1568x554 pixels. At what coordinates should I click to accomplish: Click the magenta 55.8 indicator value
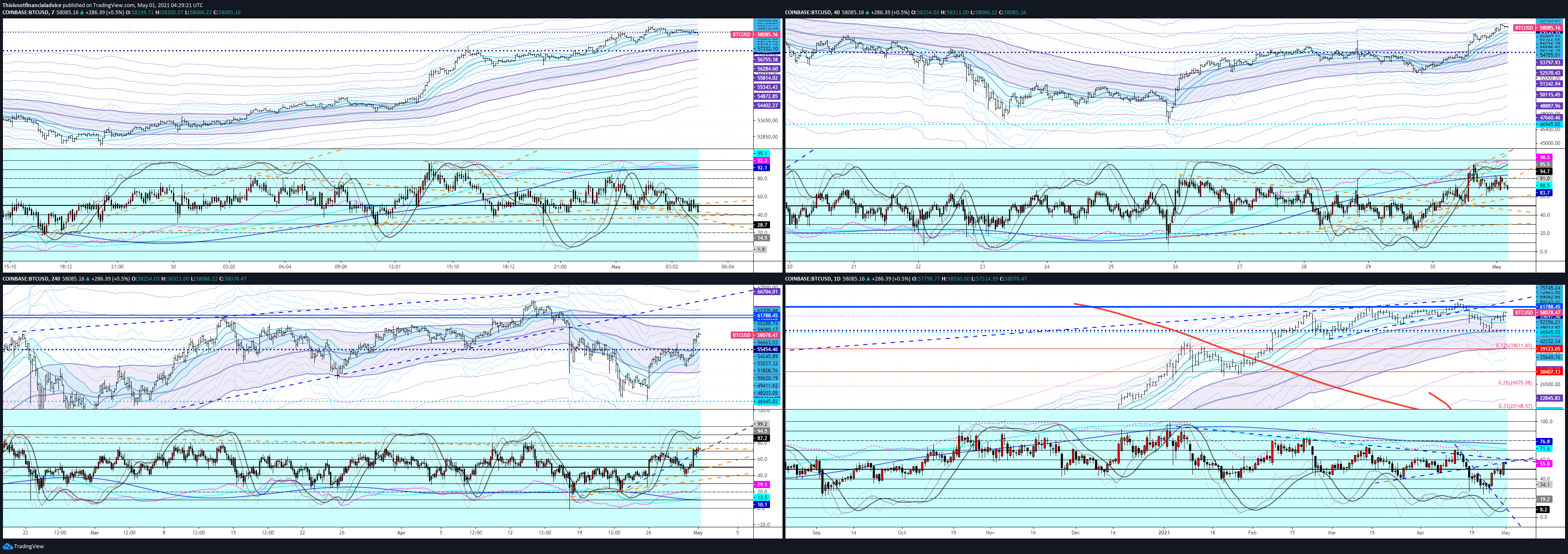(1545, 463)
